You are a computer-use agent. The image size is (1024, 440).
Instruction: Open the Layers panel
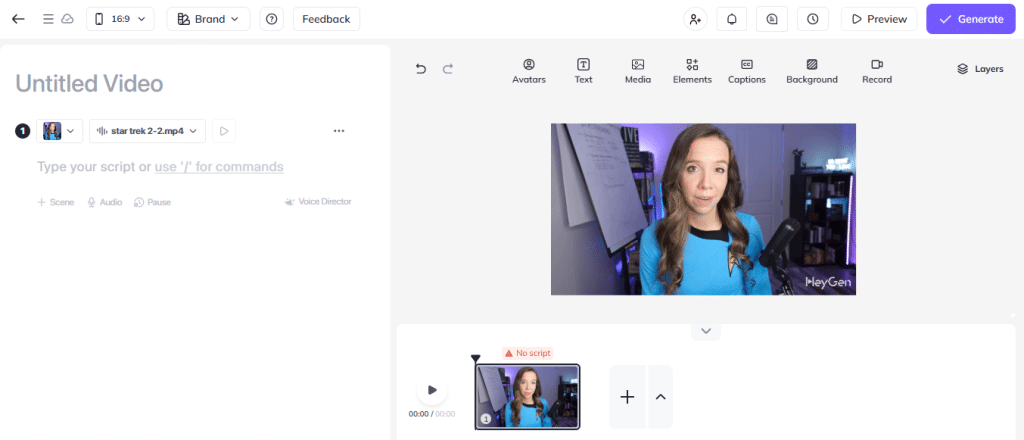pos(980,69)
